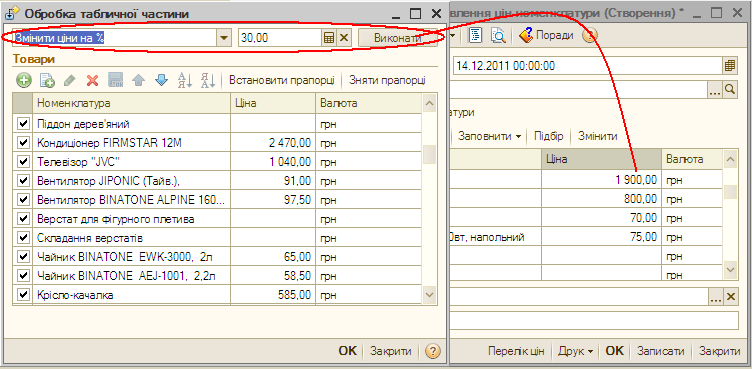Viewport: 752px width, 369px height.
Task: Click the magnifier document icon in back window toolbar
Action: (x=498, y=35)
